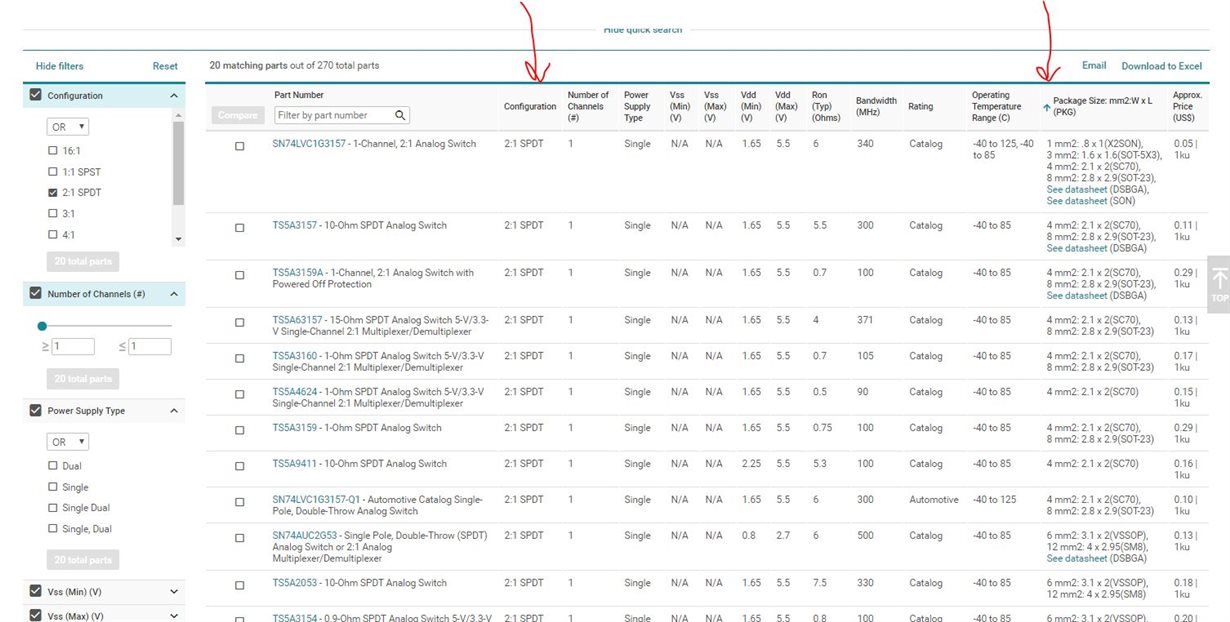Open the SN74LVC1G3157-Q1 part link
1230x622 pixels.
click(x=318, y=500)
